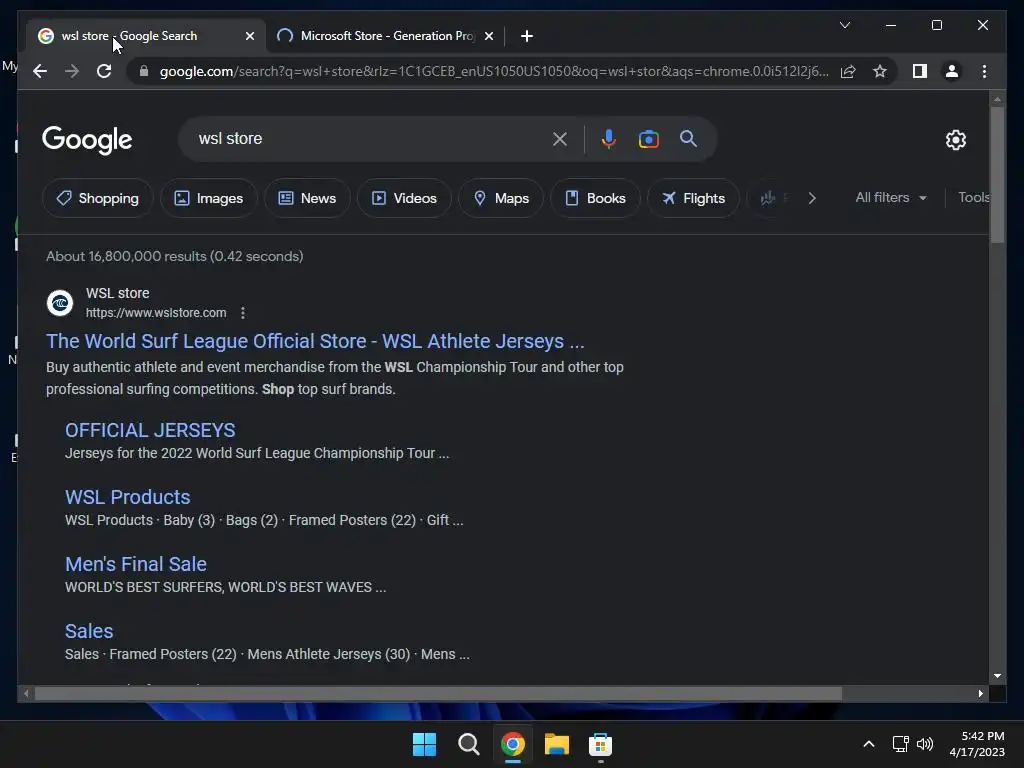Click the vertical scrollbar thumb
Image resolution: width=1024 pixels, height=768 pixels.
click(997, 174)
